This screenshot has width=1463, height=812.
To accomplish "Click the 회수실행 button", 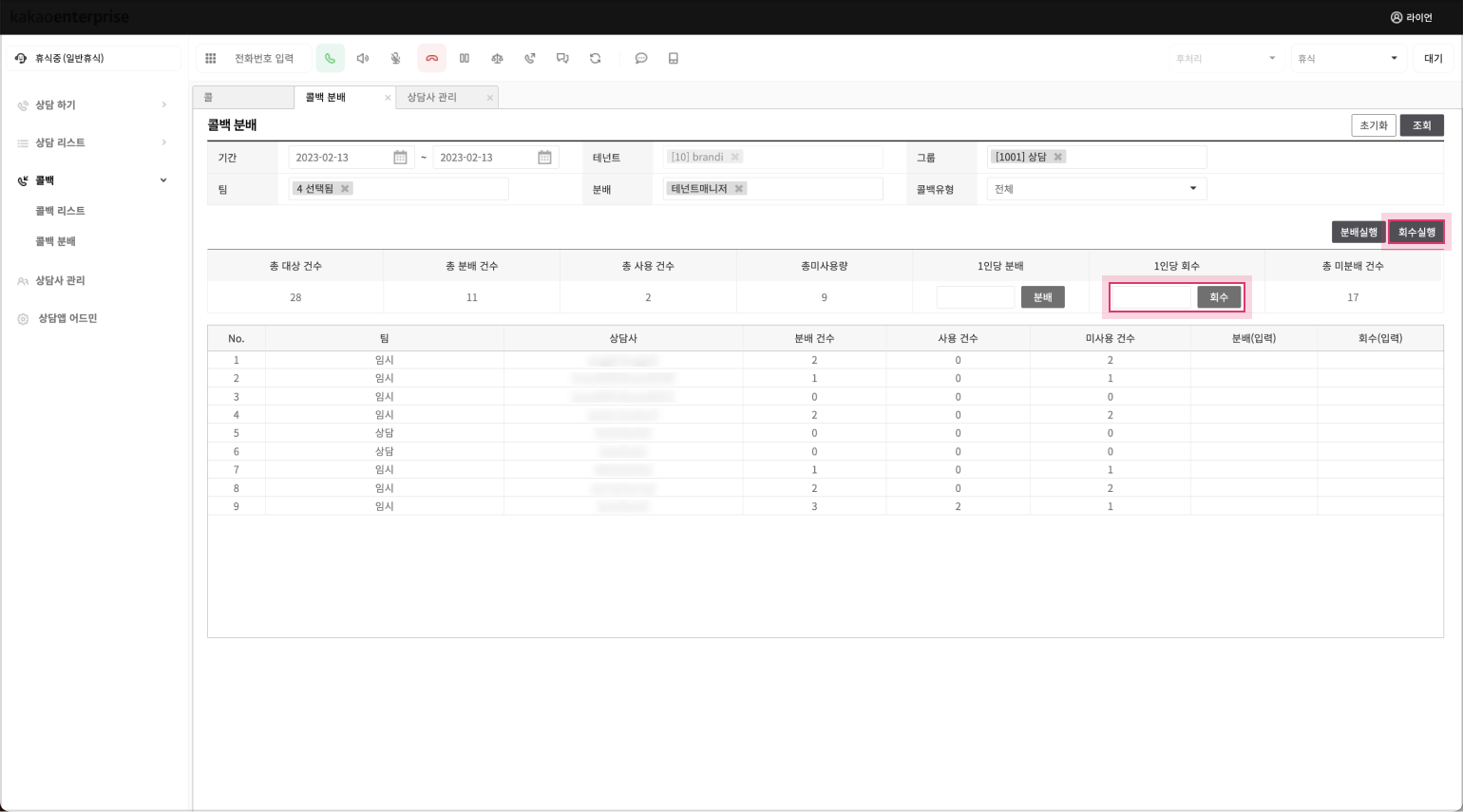I will point(1416,233).
